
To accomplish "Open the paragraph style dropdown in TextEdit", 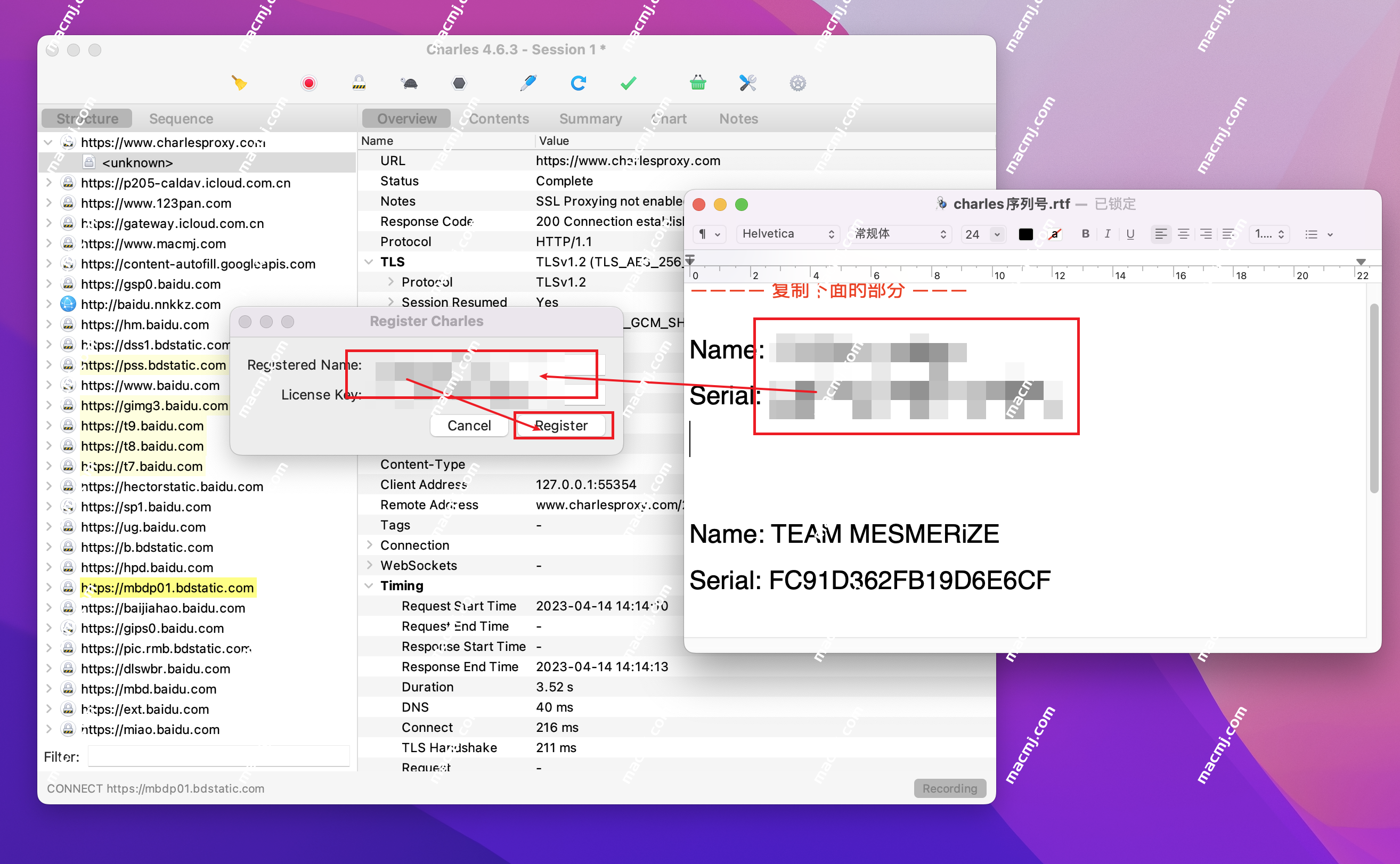I will [x=709, y=234].
